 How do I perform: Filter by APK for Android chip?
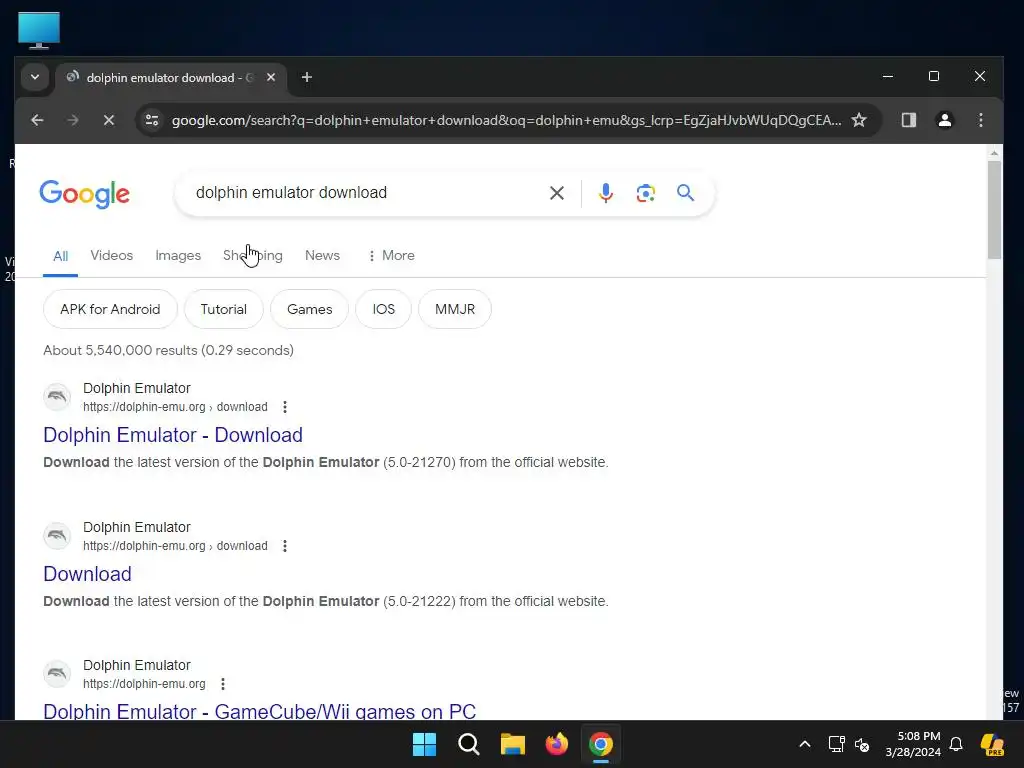pyautogui.click(x=110, y=309)
